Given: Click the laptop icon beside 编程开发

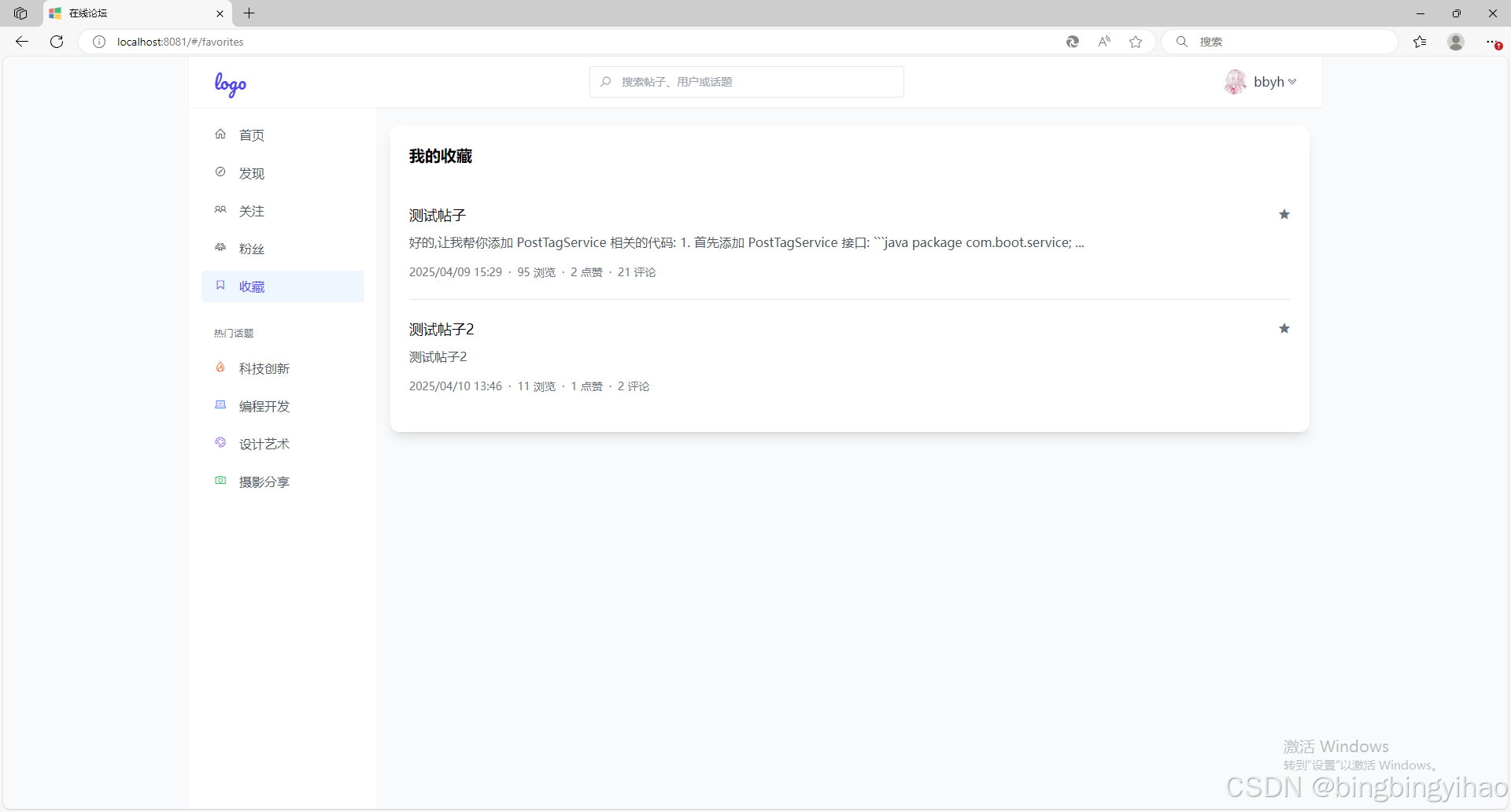Looking at the screenshot, I should pos(220,405).
